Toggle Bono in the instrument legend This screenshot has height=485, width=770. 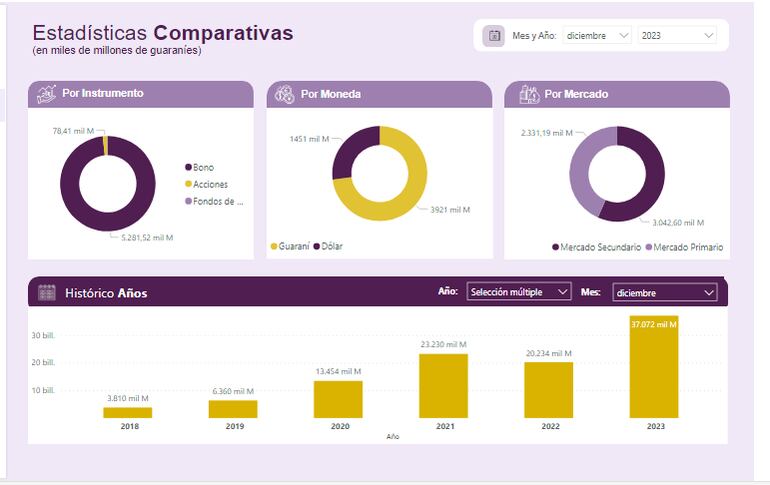pos(203,168)
